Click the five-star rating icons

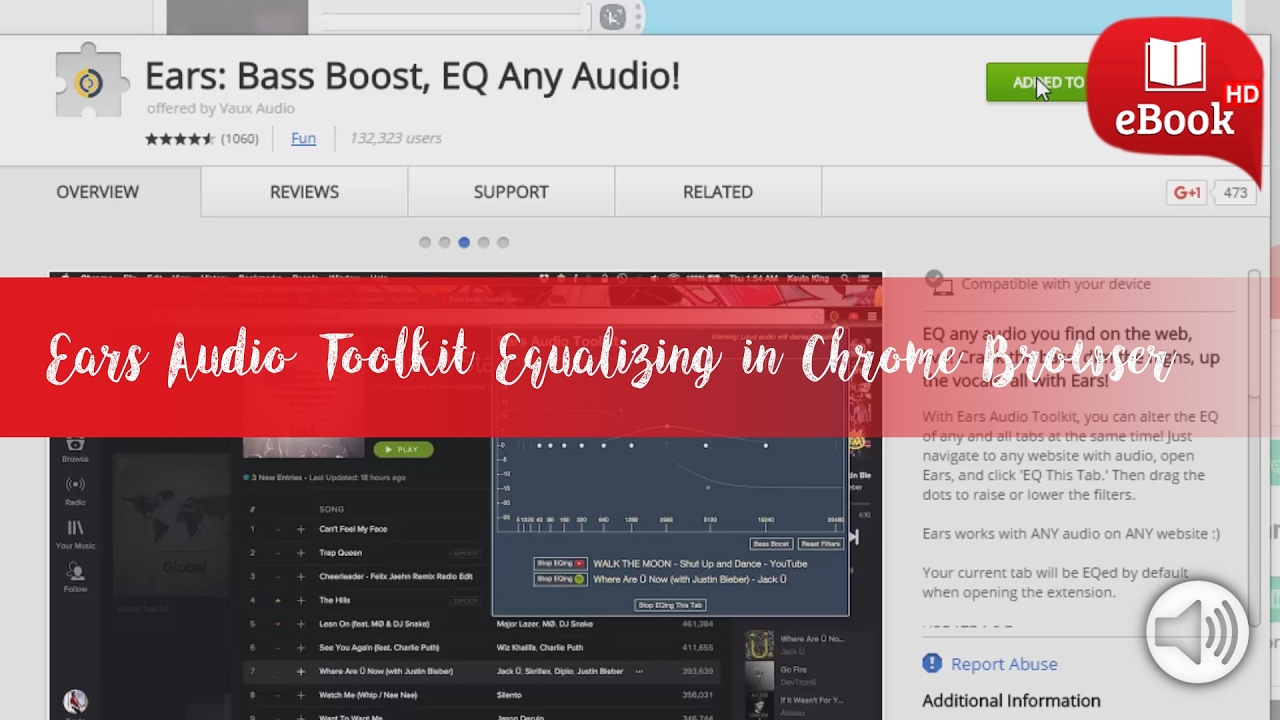click(x=180, y=139)
